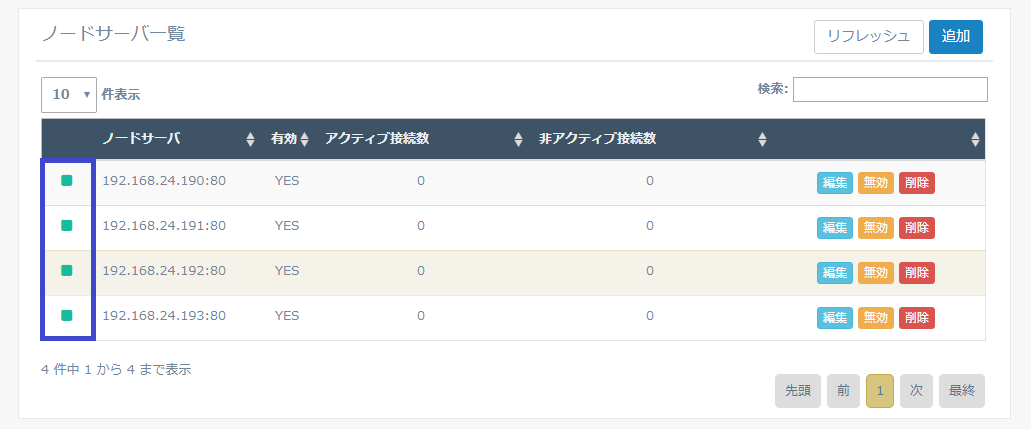The image size is (1031, 429).
Task: Sort the last actions column
Action: pyautogui.click(x=975, y=140)
